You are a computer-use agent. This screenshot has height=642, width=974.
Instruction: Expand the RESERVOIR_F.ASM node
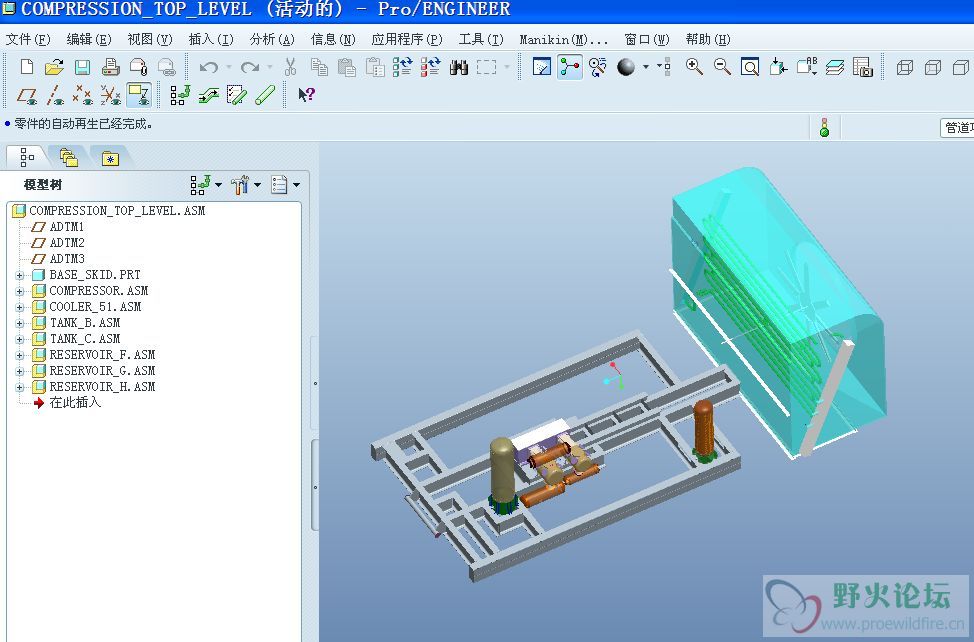[19, 355]
